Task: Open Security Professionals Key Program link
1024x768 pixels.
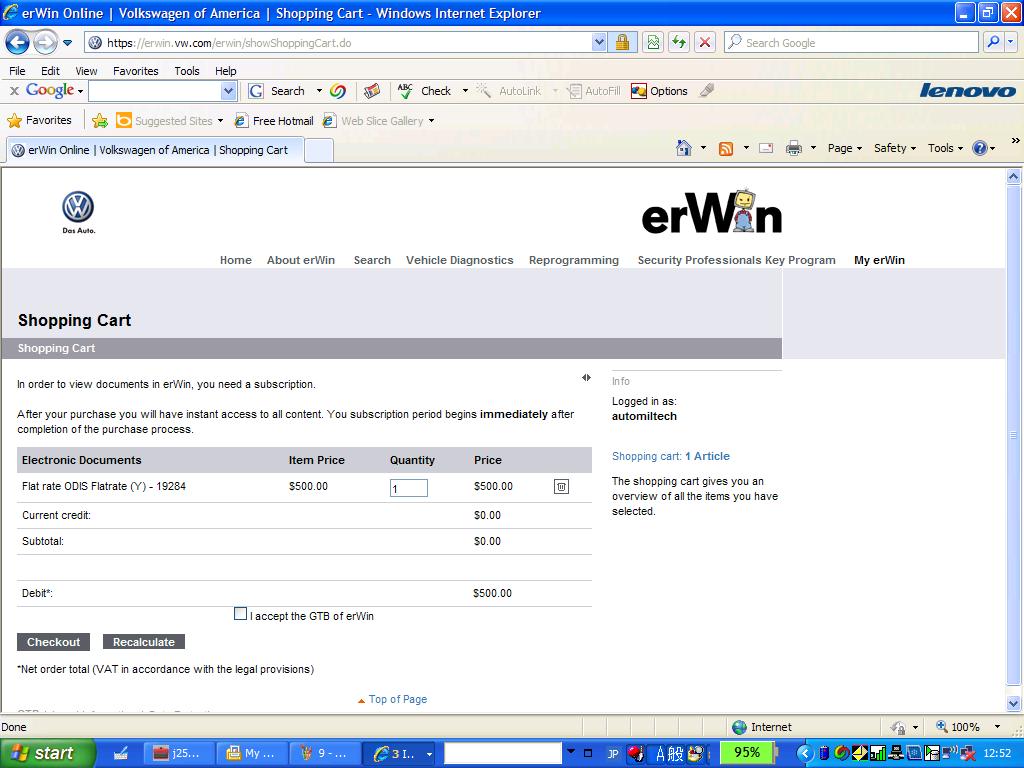Action: (x=737, y=260)
